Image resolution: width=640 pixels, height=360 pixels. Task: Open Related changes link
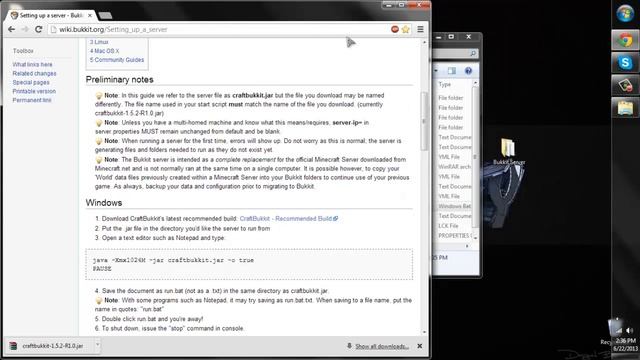pos(34,73)
